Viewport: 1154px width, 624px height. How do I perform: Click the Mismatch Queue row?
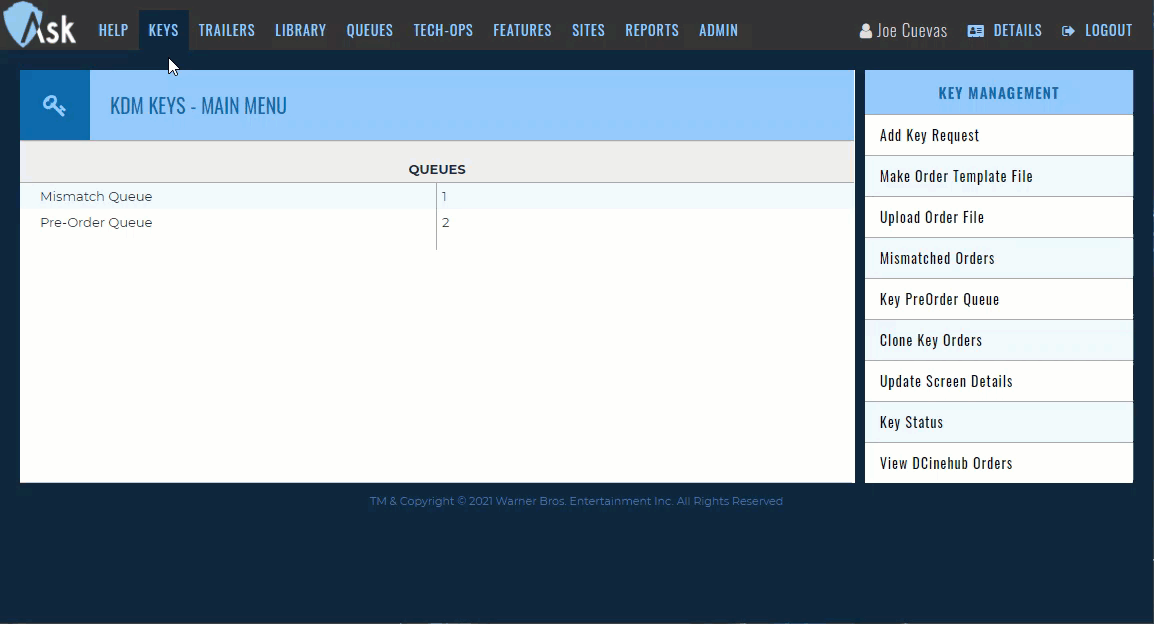pos(96,197)
